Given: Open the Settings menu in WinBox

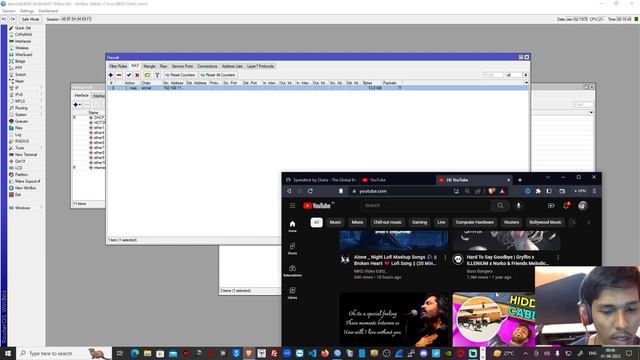Looking at the screenshot, I should pos(27,11).
